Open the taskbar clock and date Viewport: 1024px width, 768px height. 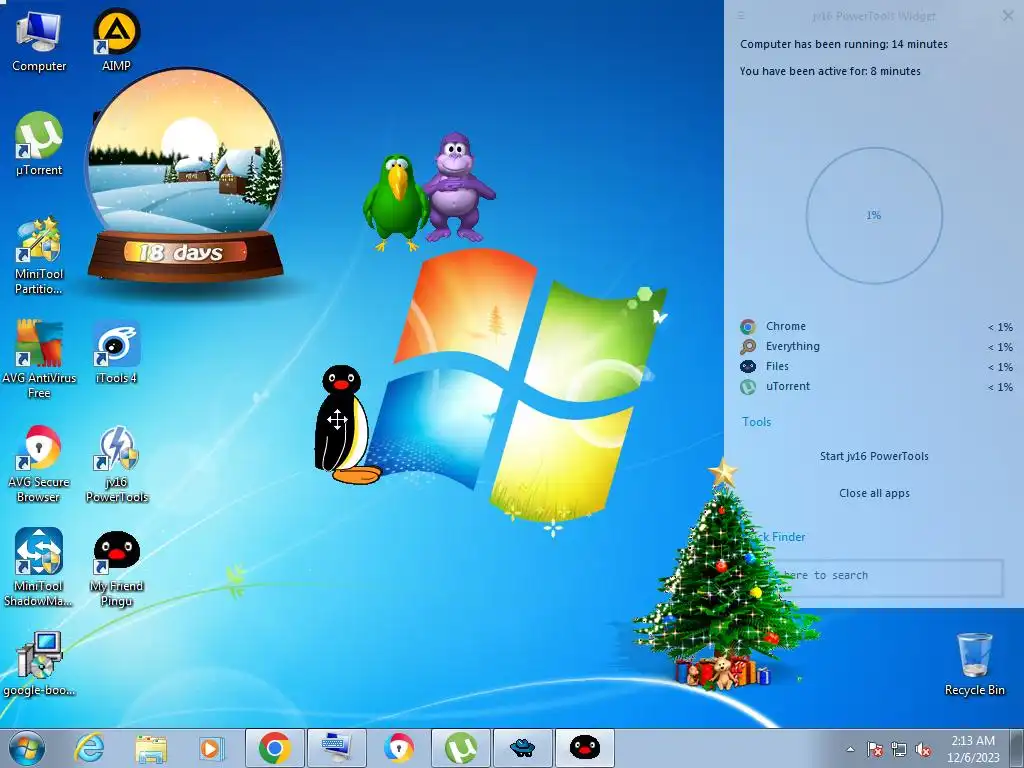tap(973, 749)
